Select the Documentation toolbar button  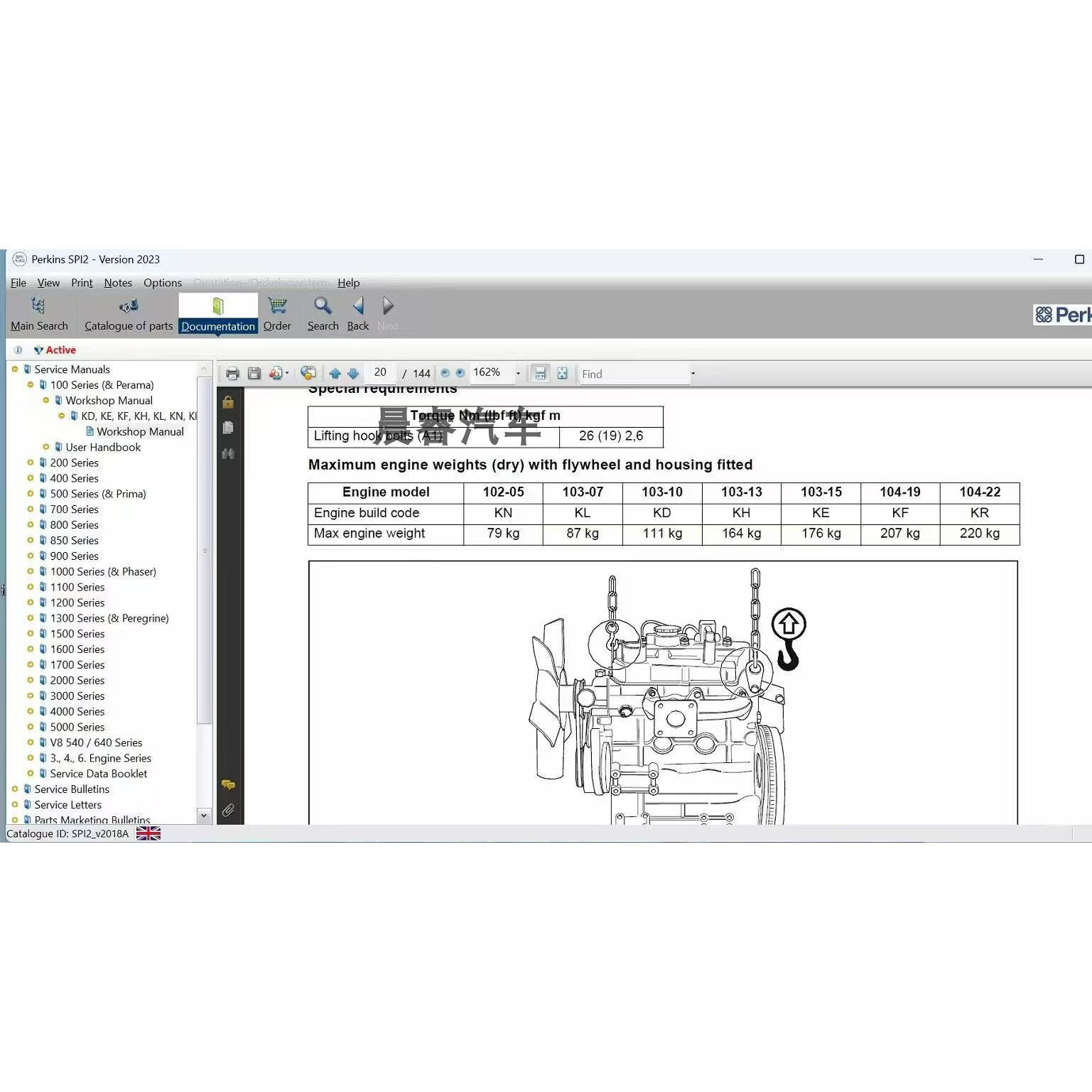pyautogui.click(x=218, y=314)
